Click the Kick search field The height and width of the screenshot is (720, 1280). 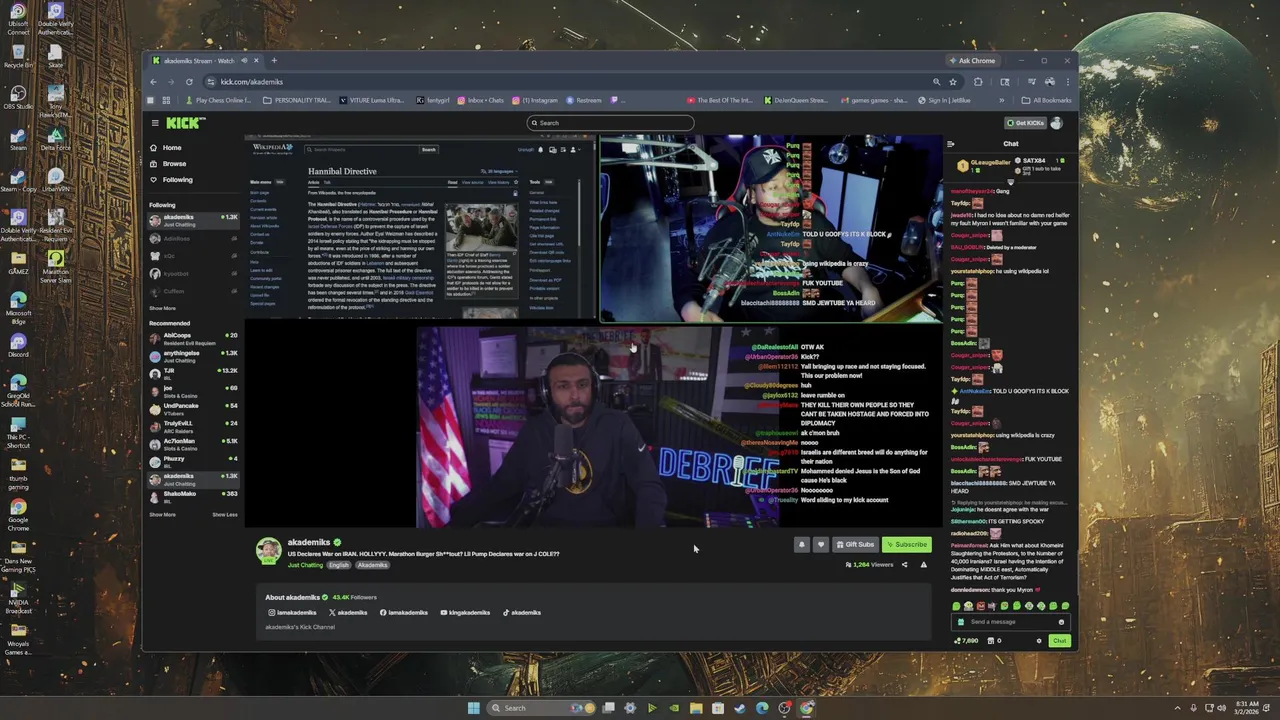click(x=610, y=123)
